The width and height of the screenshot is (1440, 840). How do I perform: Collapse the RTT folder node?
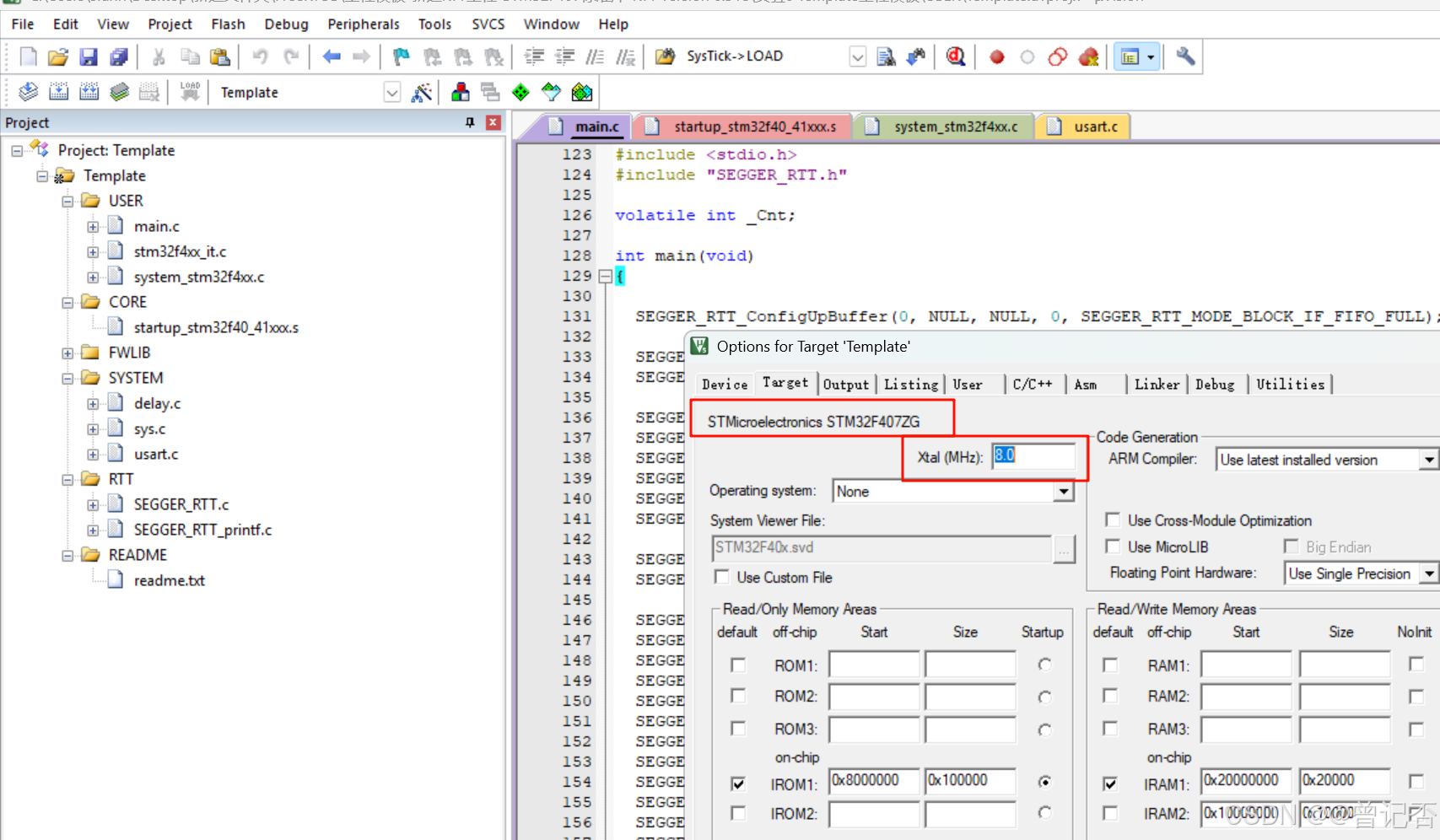[67, 480]
